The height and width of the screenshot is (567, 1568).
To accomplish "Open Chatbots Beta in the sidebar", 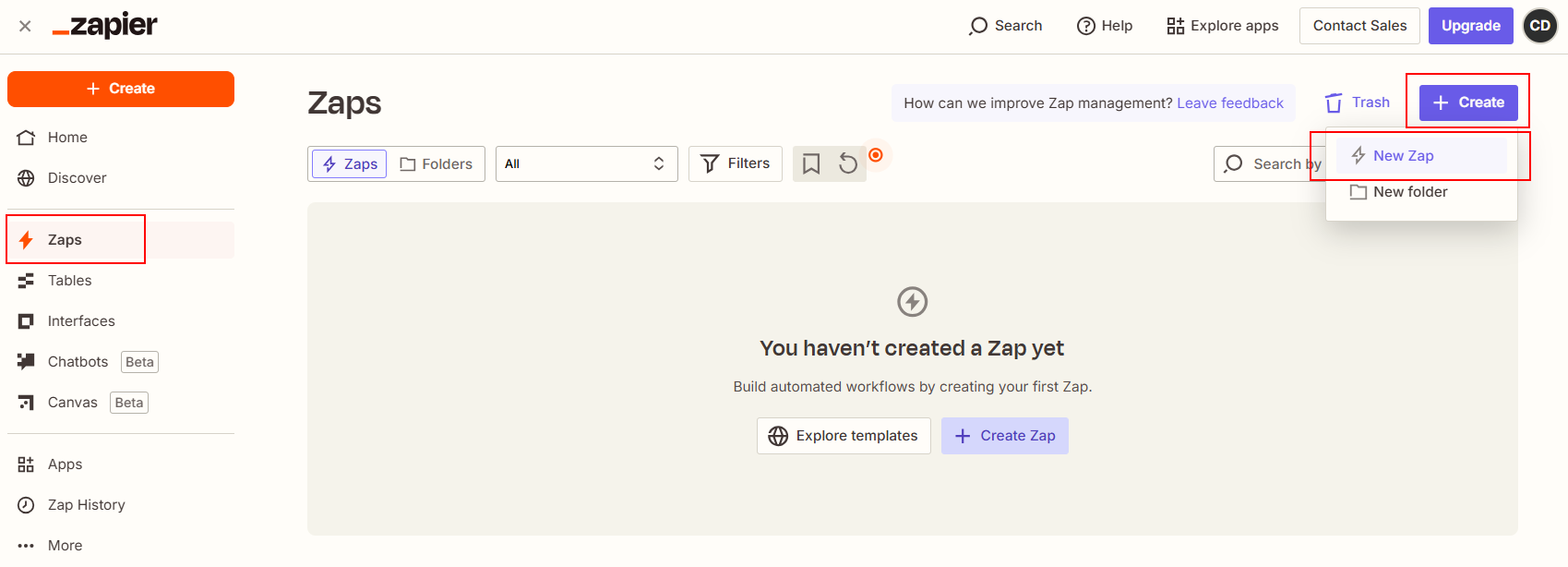I will coord(121,362).
